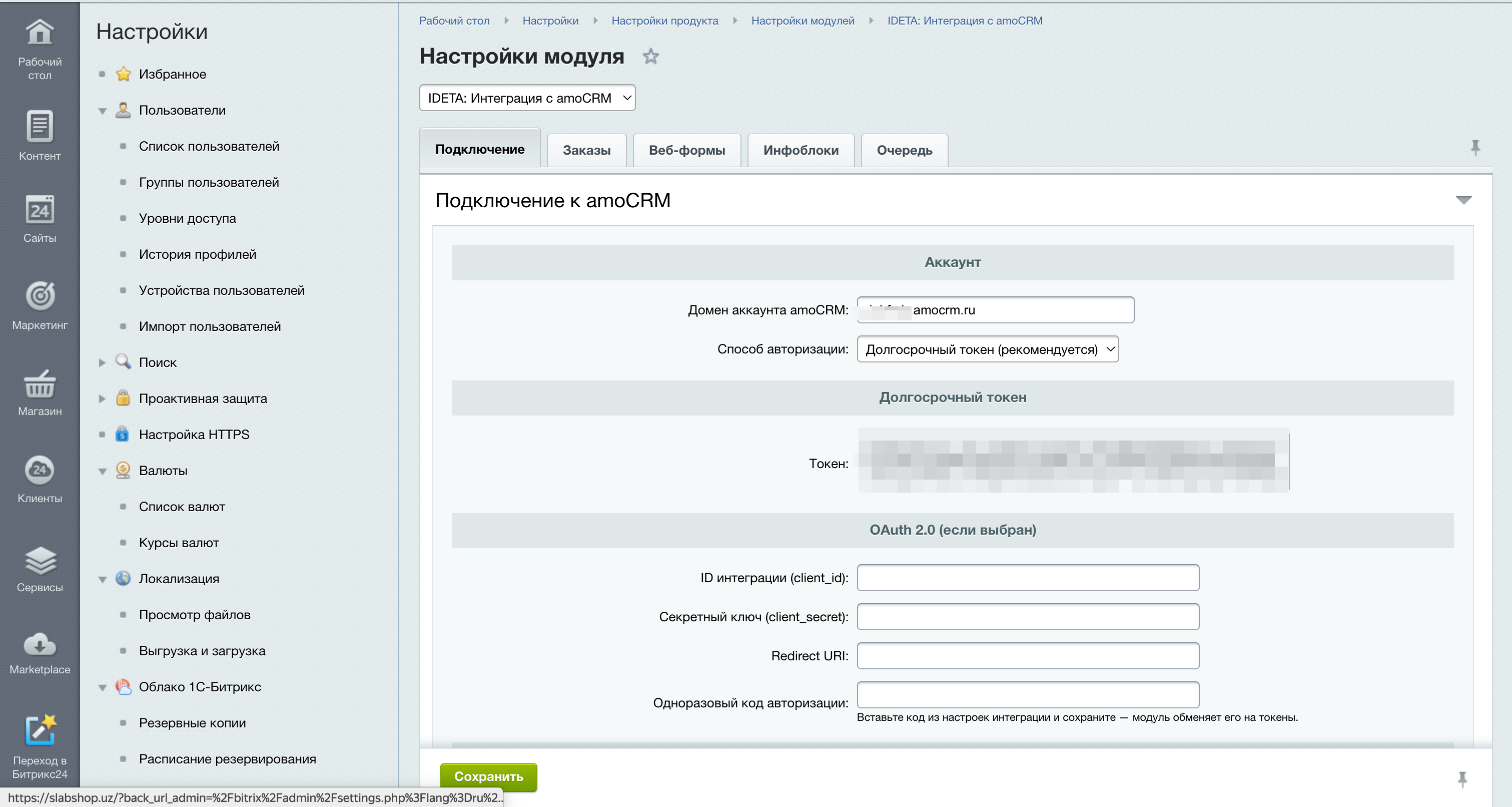Collapse the Локализация tree section
Screen dimensions: 1512x807
coord(102,579)
